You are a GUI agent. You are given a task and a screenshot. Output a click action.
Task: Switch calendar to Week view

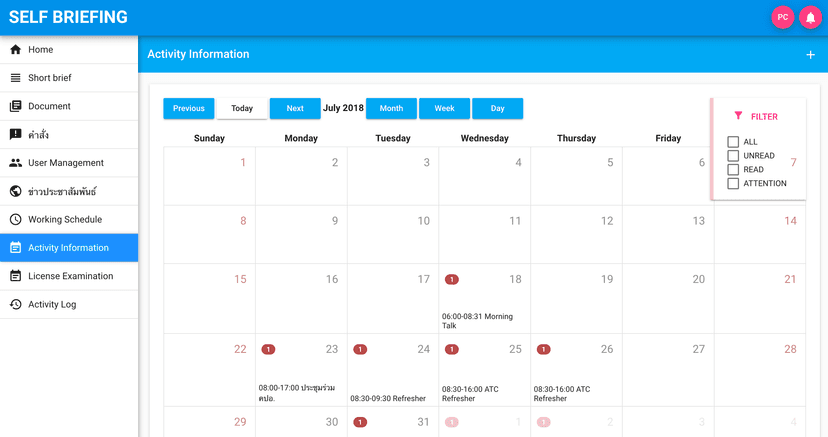point(444,108)
